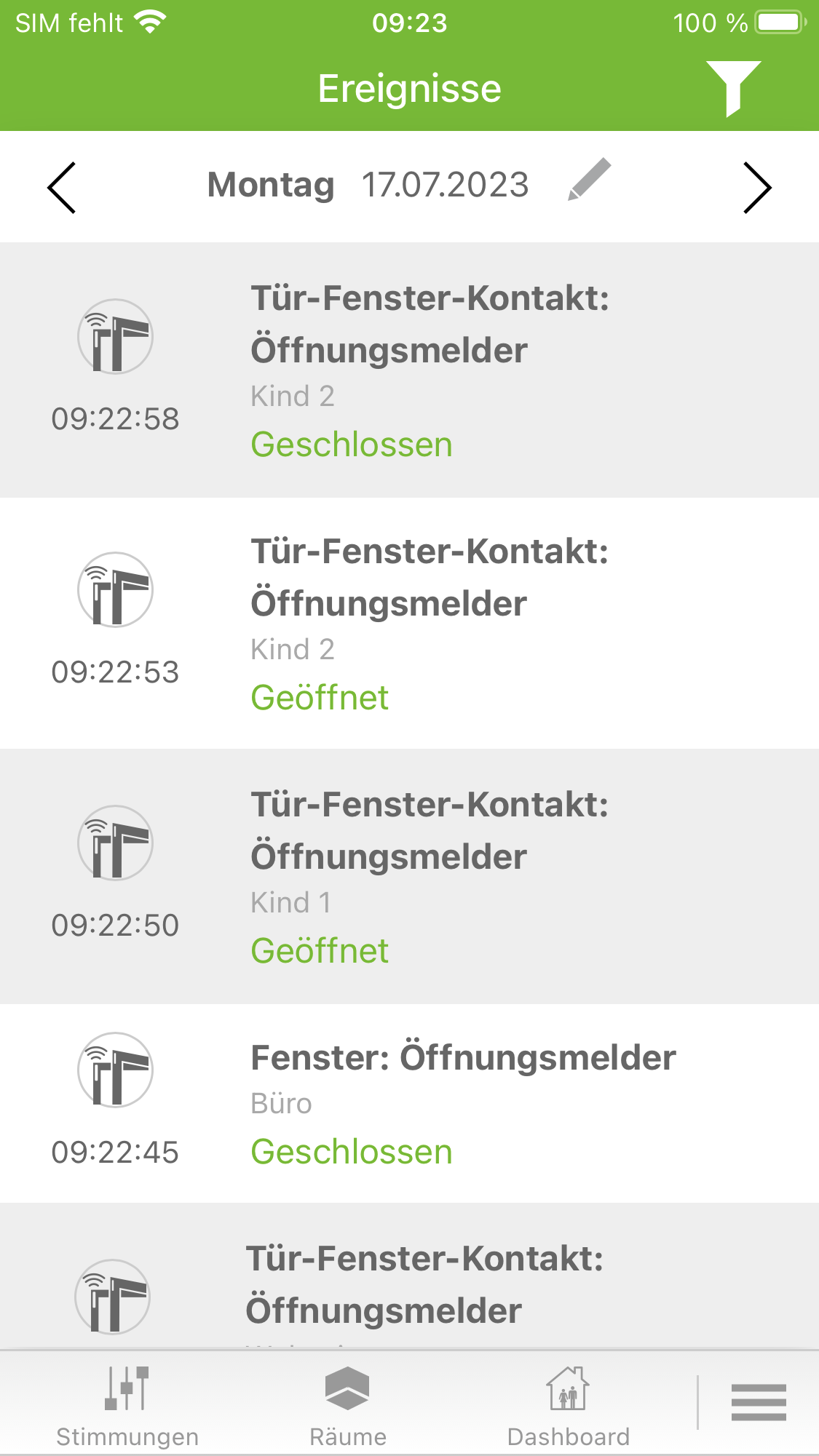
Task: Tap sensor icon of Büro window event
Action: [115, 1070]
